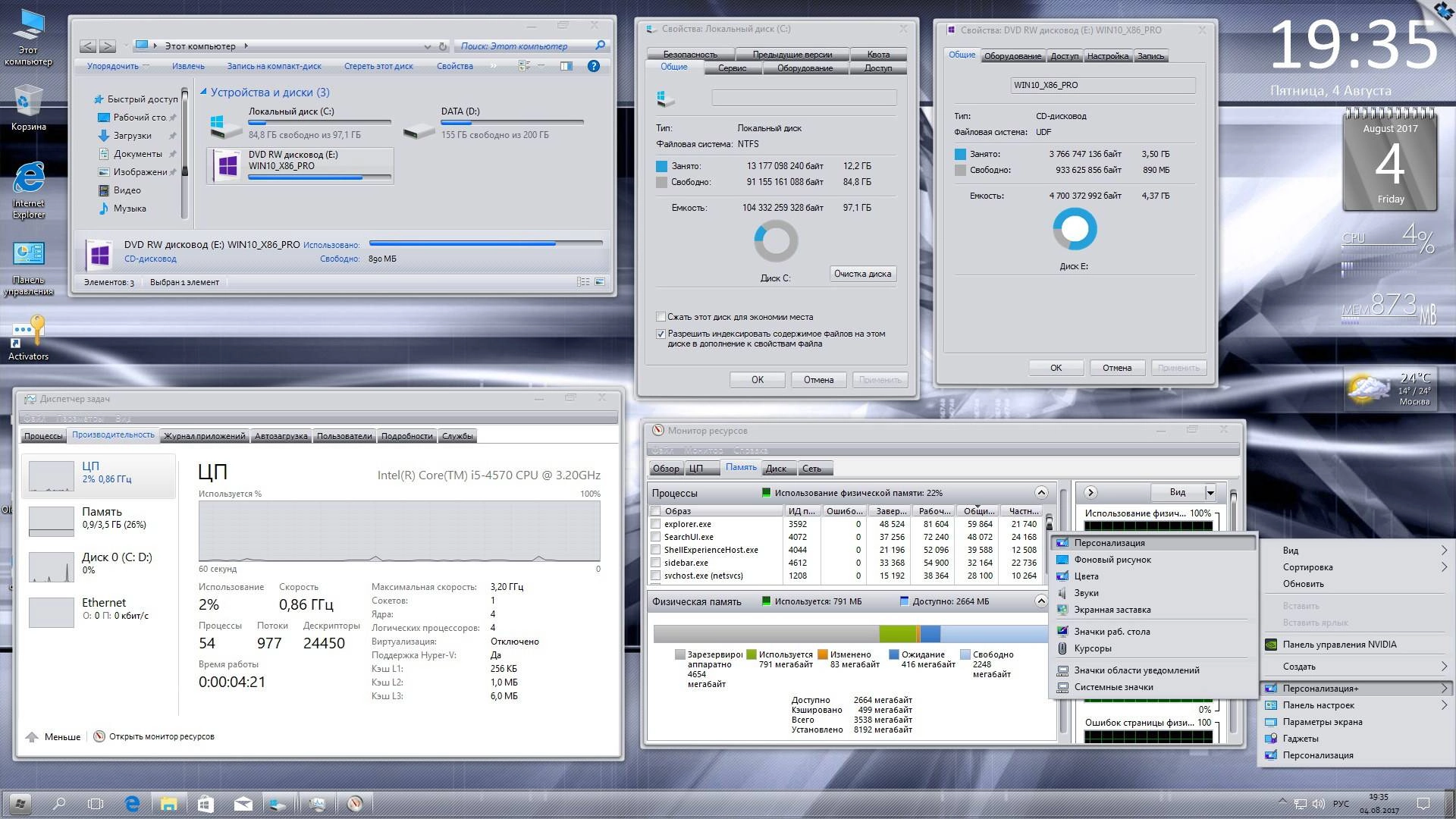Open the 'Упорядочить' dropdown menu

118,66
